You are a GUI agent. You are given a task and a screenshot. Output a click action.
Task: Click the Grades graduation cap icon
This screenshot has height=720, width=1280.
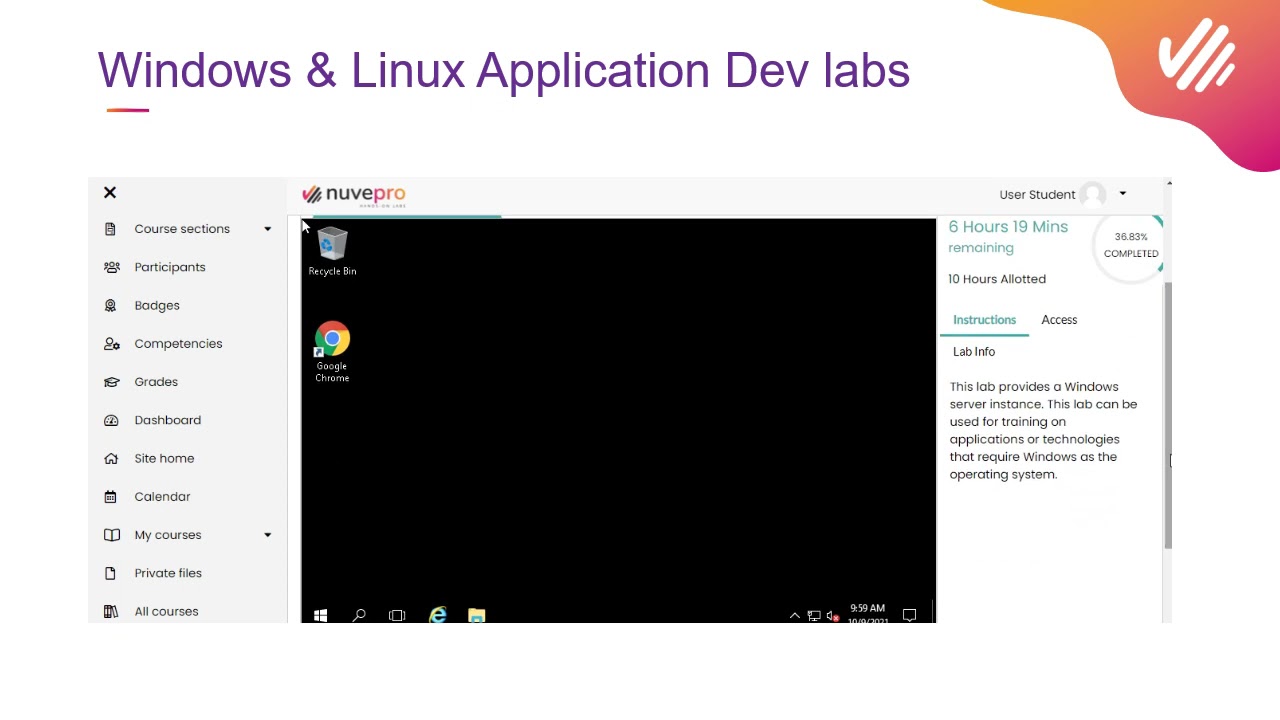click(111, 382)
